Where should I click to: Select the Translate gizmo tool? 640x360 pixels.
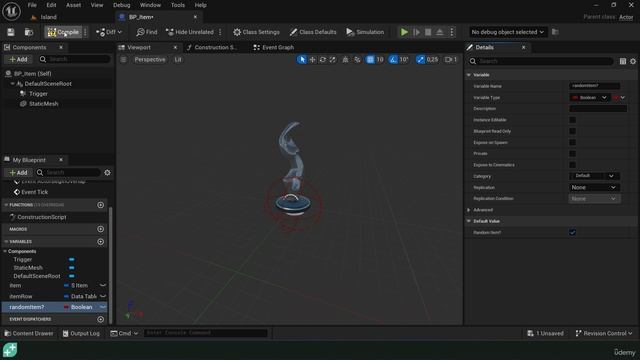pyautogui.click(x=312, y=60)
